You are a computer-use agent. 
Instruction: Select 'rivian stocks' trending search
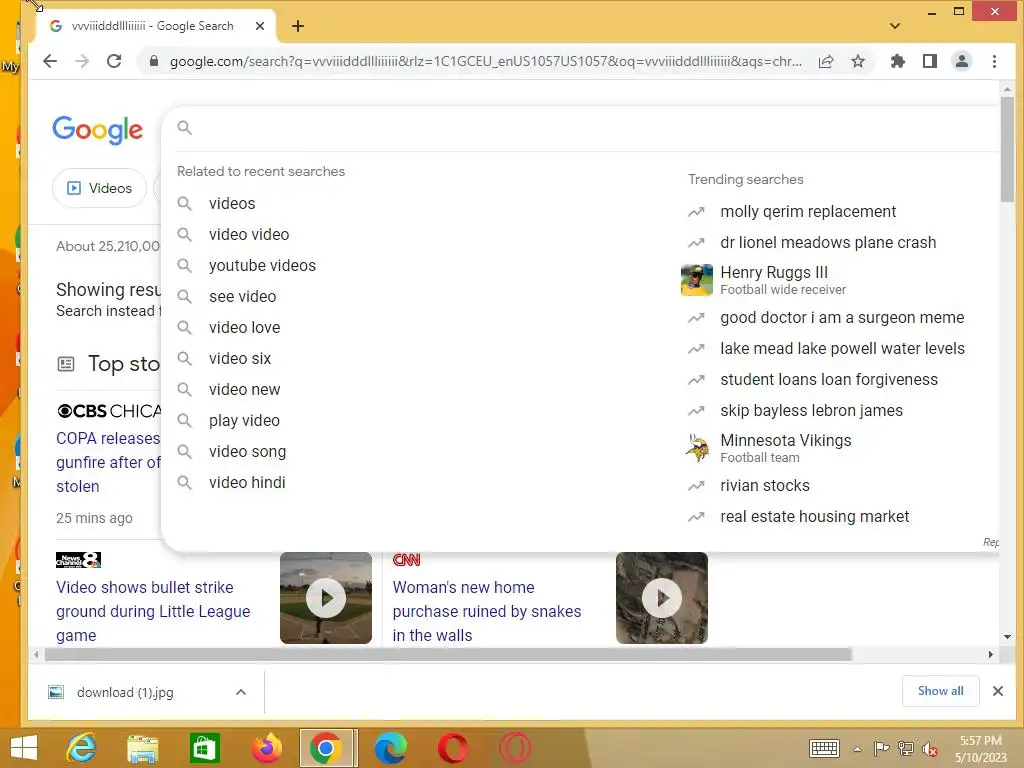(765, 486)
